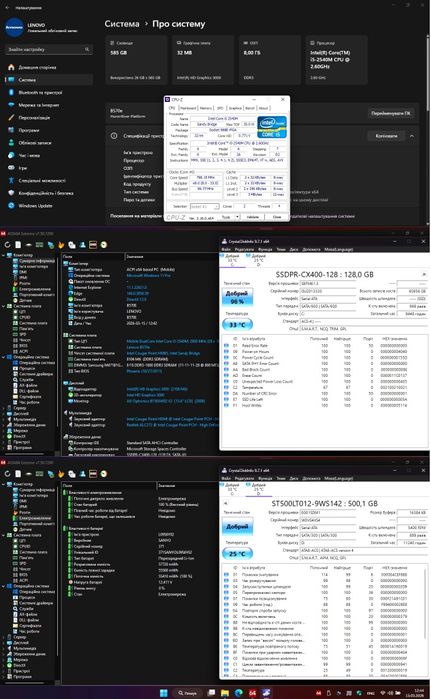431x699 pixels.
Task: Expand Мультимедіа node in AIDA64 battery window tree
Action: tap(4, 649)
